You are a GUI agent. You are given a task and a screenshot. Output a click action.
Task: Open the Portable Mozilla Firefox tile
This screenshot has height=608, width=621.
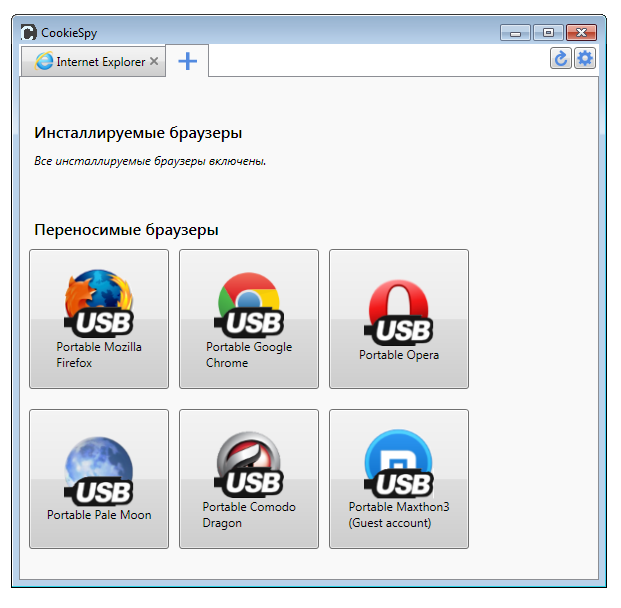click(x=99, y=319)
